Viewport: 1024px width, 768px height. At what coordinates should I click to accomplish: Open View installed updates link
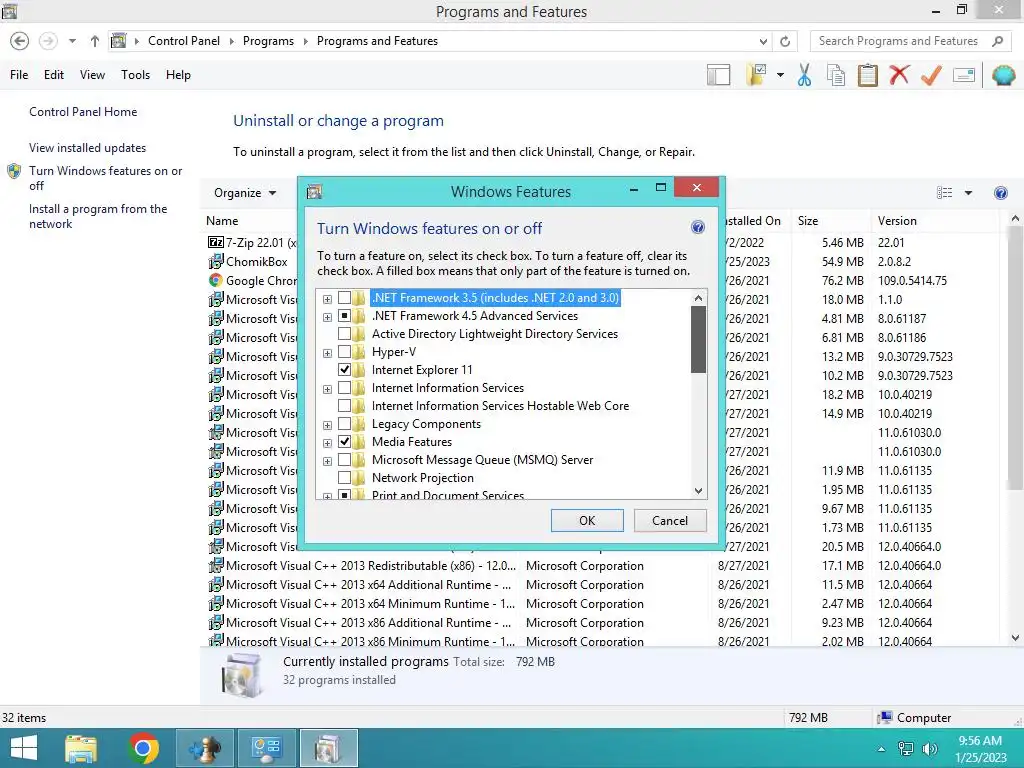(88, 148)
